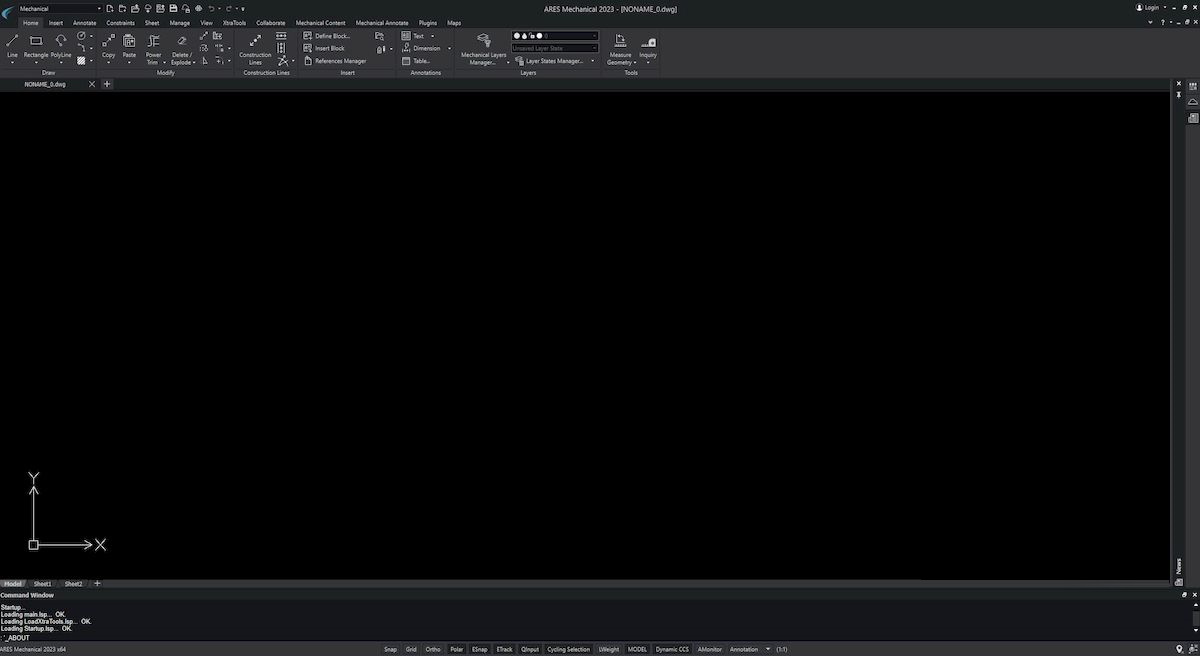Screen dimensions: 1200x656
Task: Click the Define Block... button
Action: click(326, 36)
